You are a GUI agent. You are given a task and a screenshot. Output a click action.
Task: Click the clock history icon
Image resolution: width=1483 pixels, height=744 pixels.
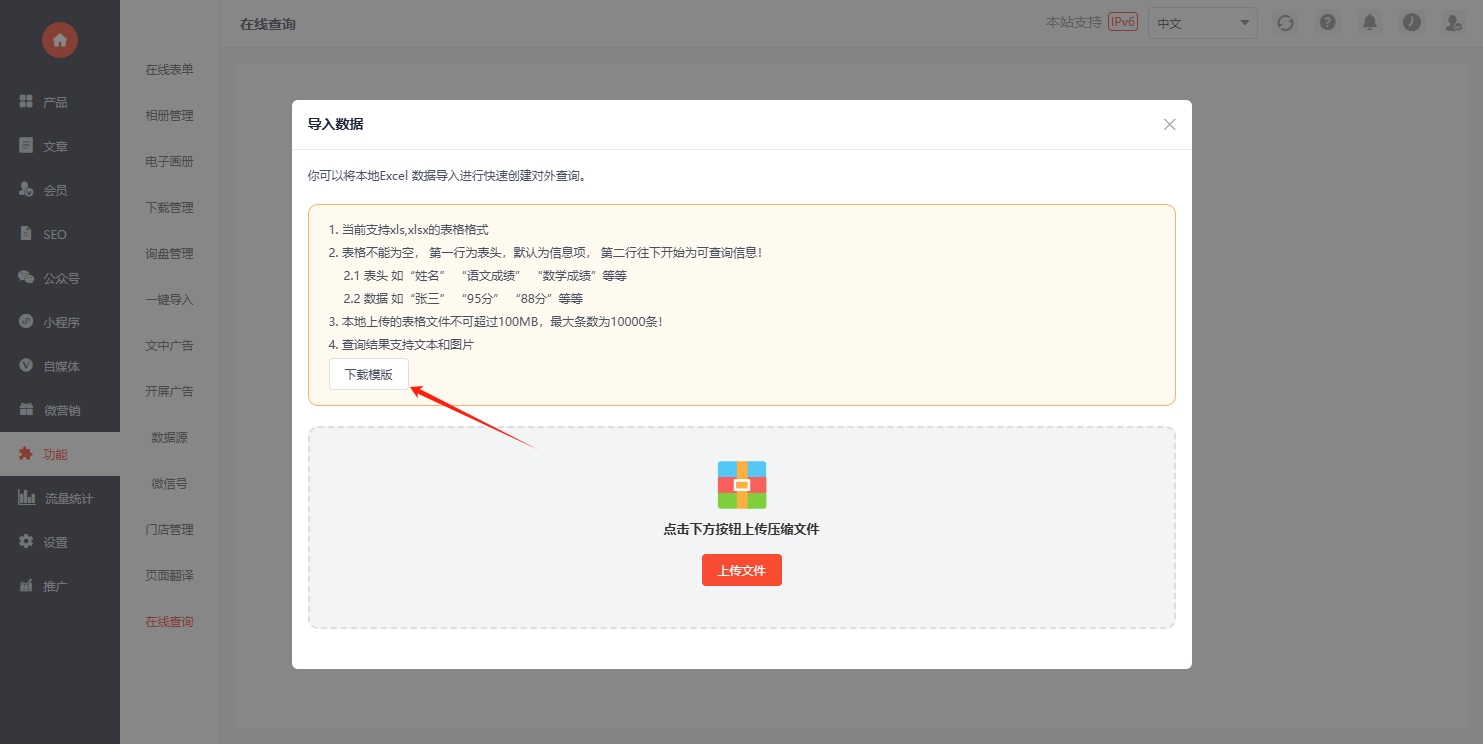tap(1411, 23)
